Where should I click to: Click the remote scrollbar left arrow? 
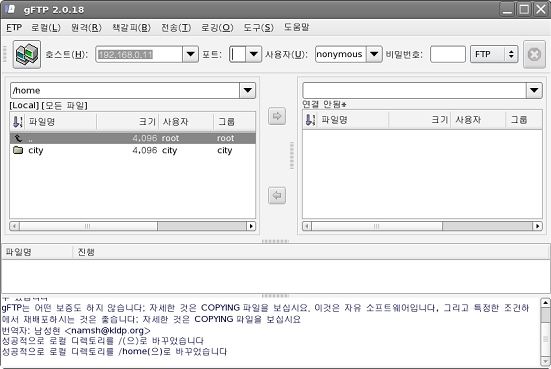[307, 226]
